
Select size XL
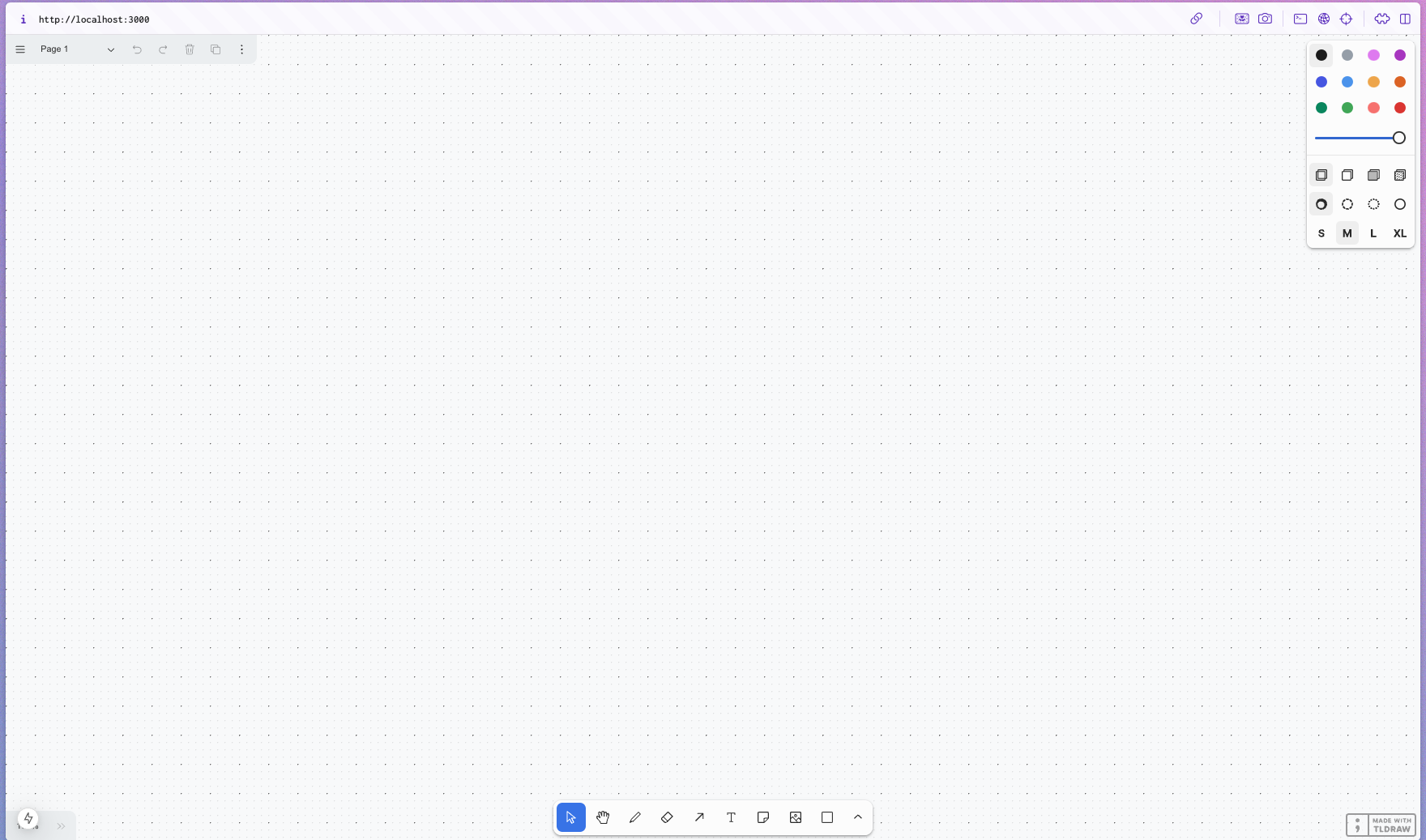(x=1400, y=233)
